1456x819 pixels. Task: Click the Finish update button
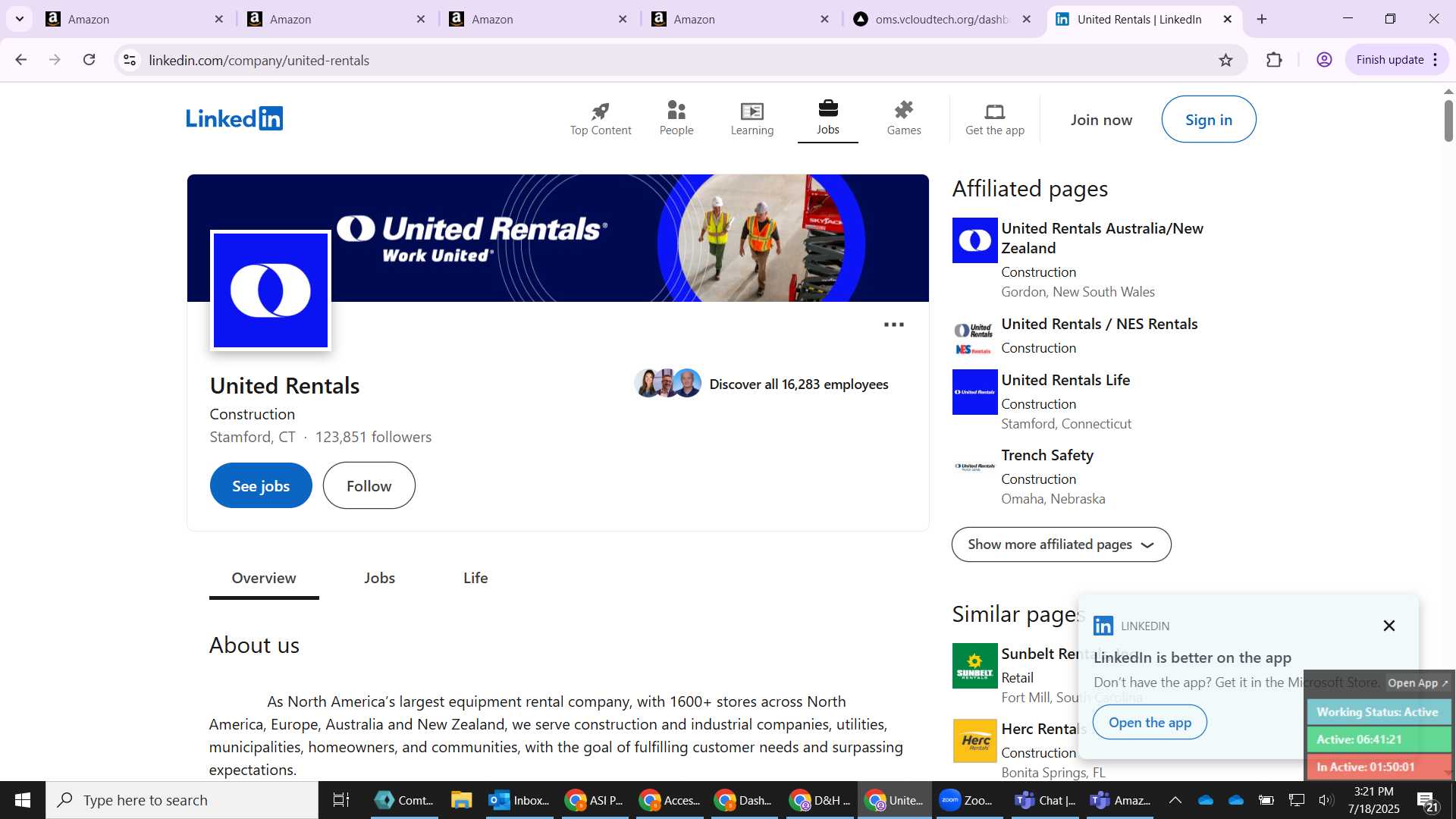[1389, 60]
